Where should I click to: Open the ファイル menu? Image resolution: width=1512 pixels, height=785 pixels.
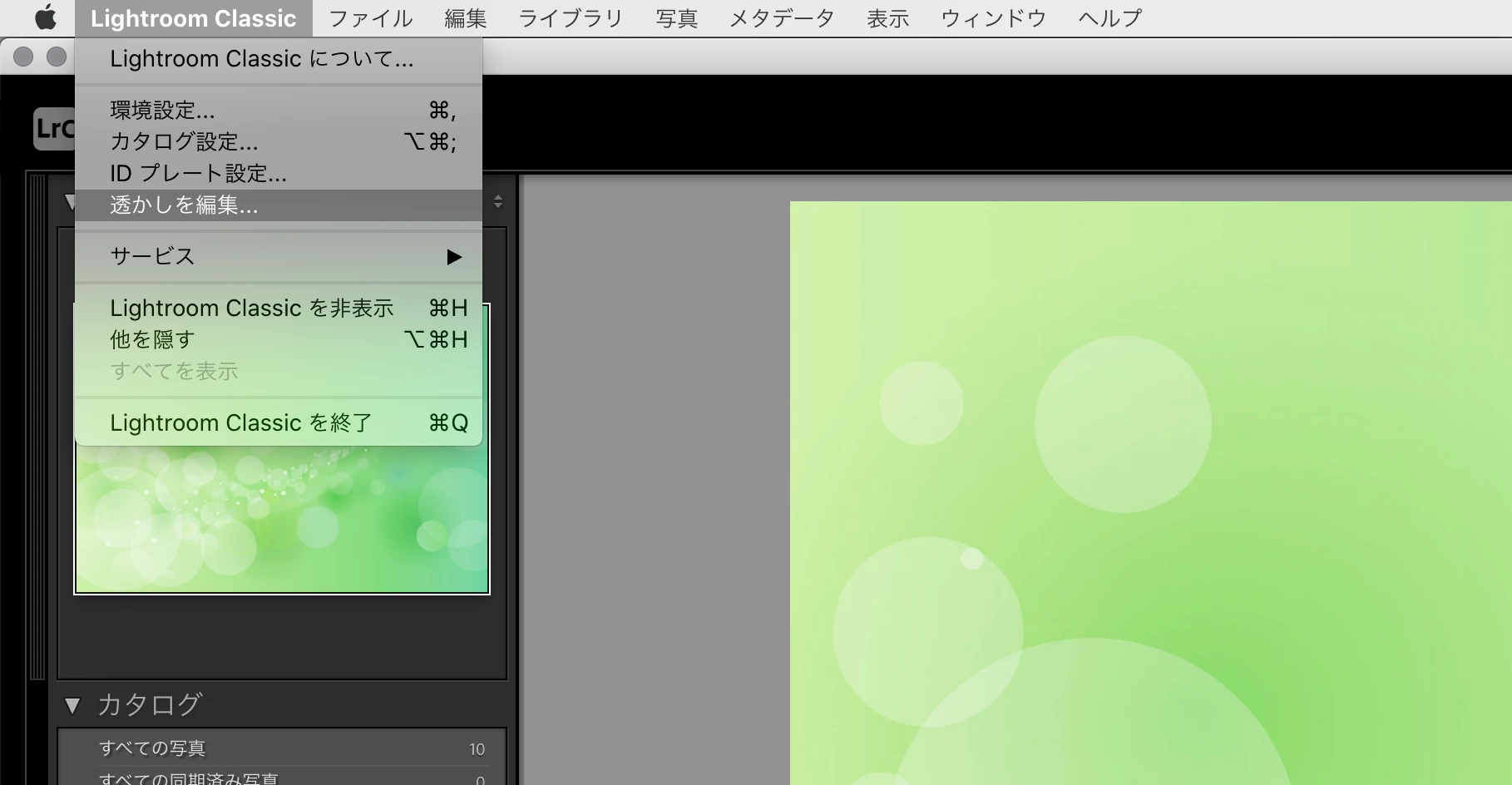click(x=370, y=18)
